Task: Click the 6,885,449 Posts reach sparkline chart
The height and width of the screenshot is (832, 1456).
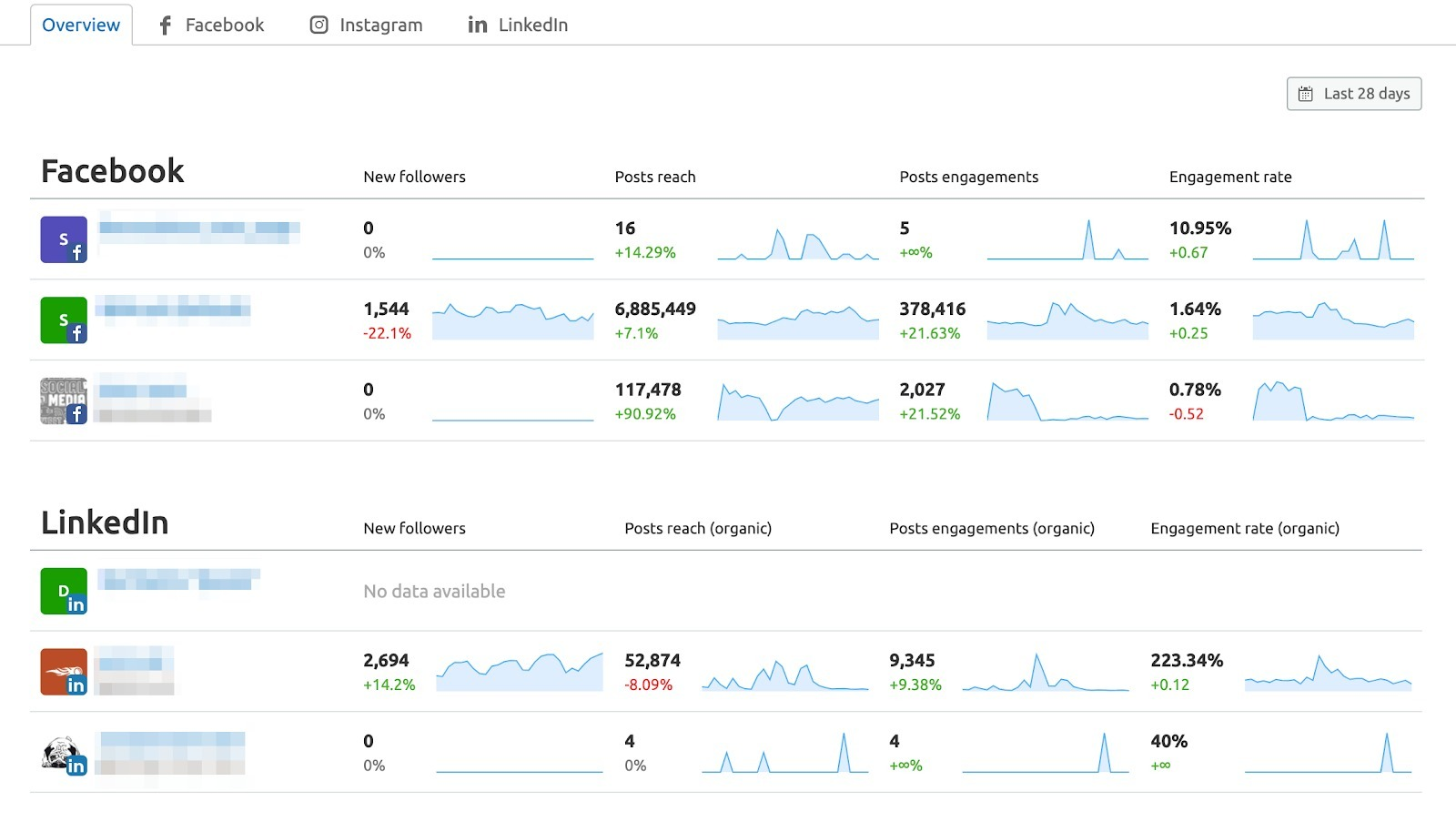Action: [x=798, y=320]
